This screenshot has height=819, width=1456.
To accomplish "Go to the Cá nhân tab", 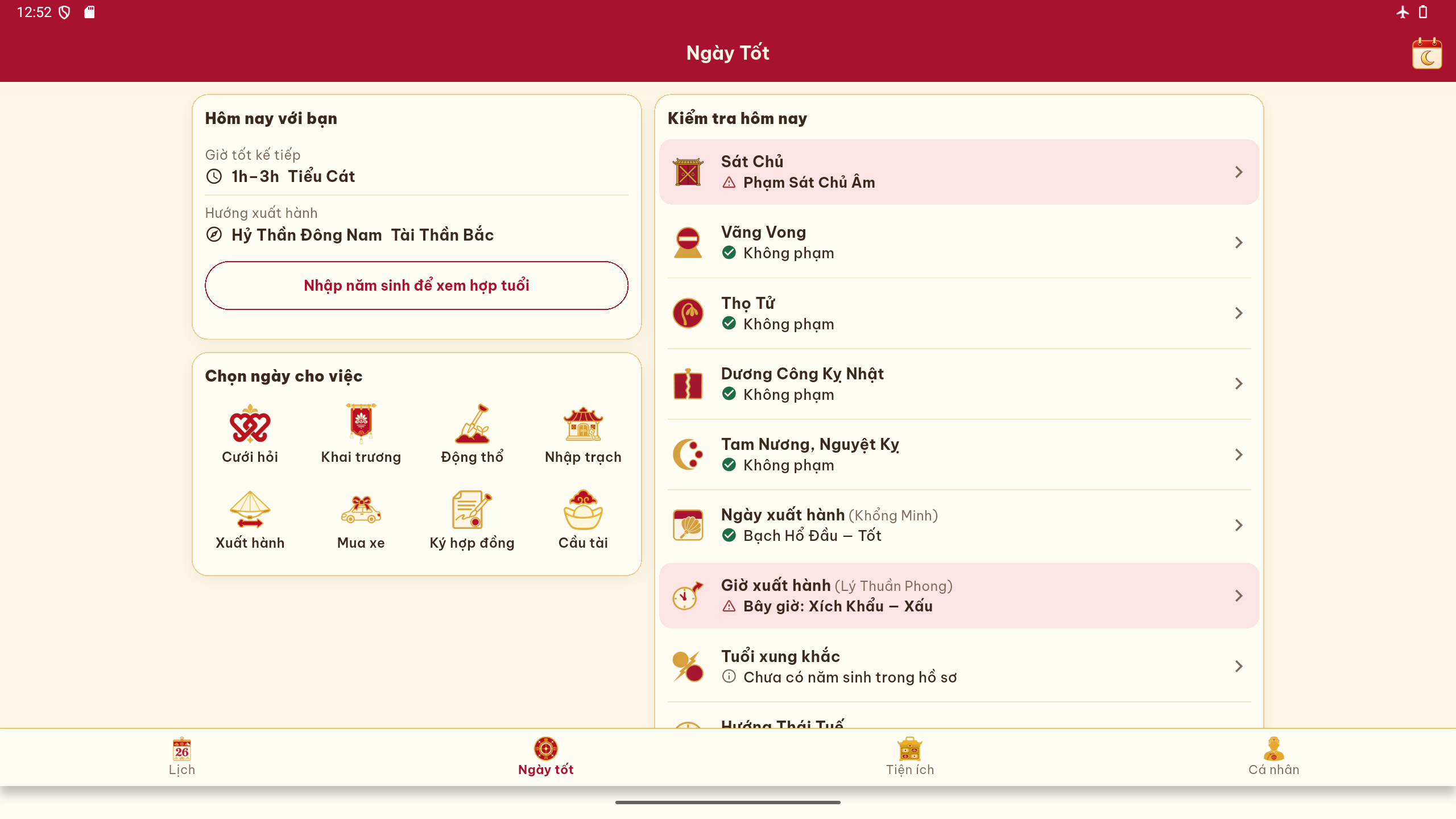I will [1273, 757].
